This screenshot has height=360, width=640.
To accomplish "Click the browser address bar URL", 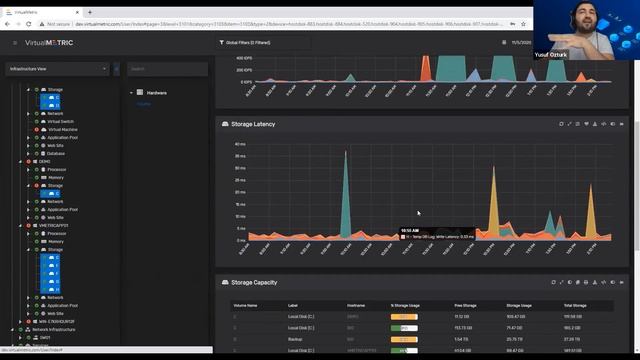I will click(x=288, y=24).
